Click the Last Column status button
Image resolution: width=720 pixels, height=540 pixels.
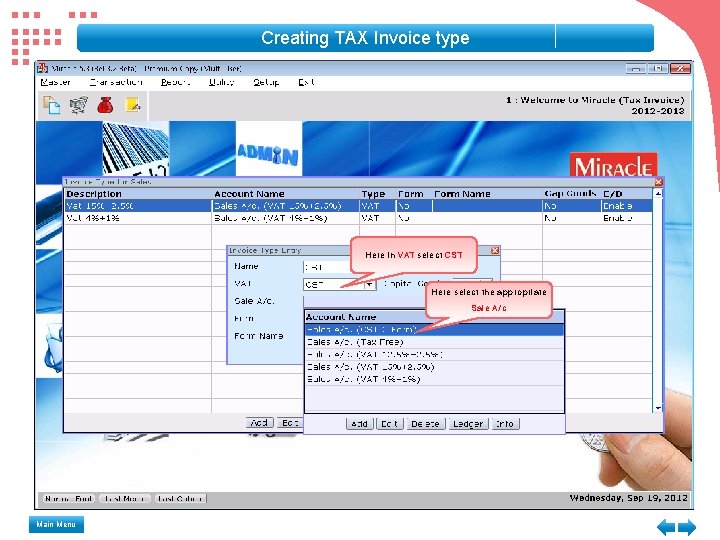(x=180, y=498)
